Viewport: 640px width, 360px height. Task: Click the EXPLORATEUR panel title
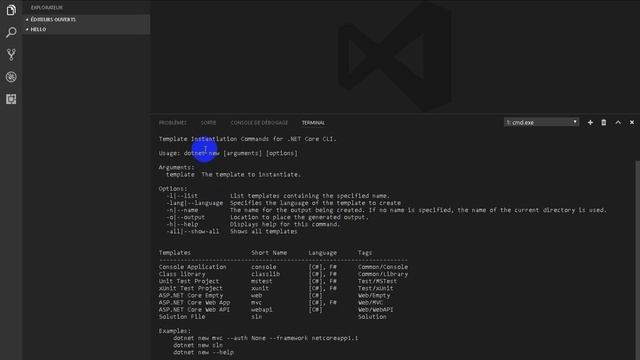coord(47,7)
